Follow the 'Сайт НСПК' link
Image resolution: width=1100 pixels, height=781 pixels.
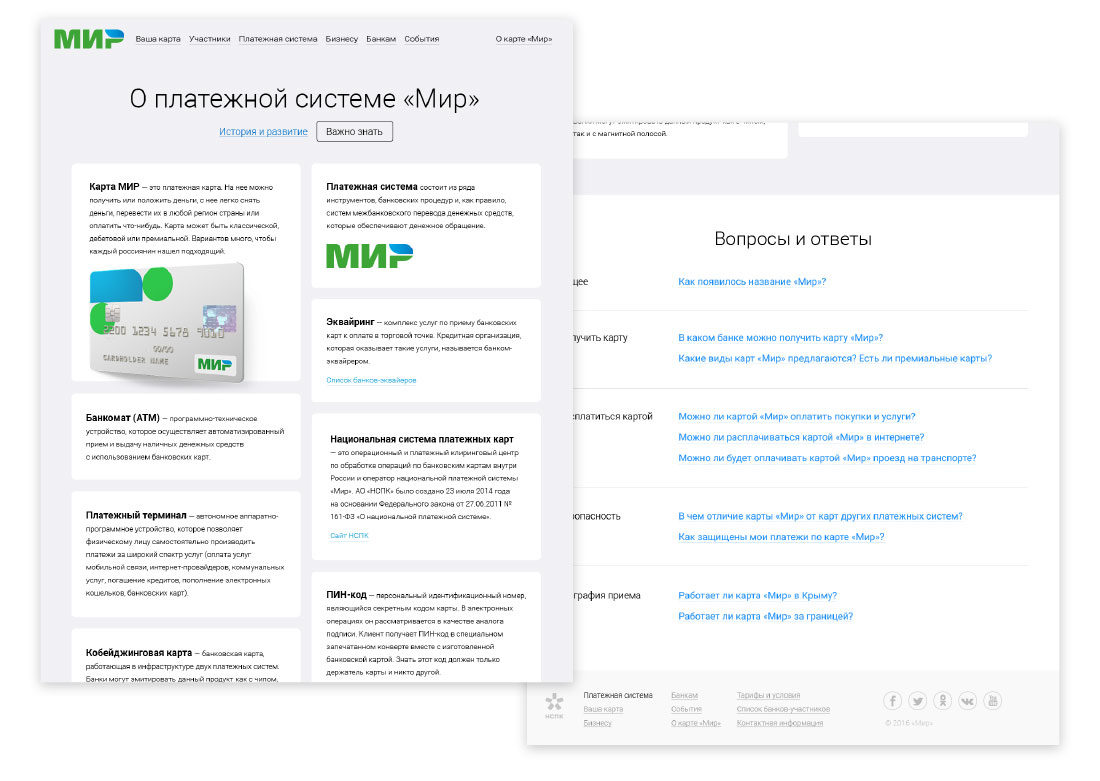pos(349,536)
